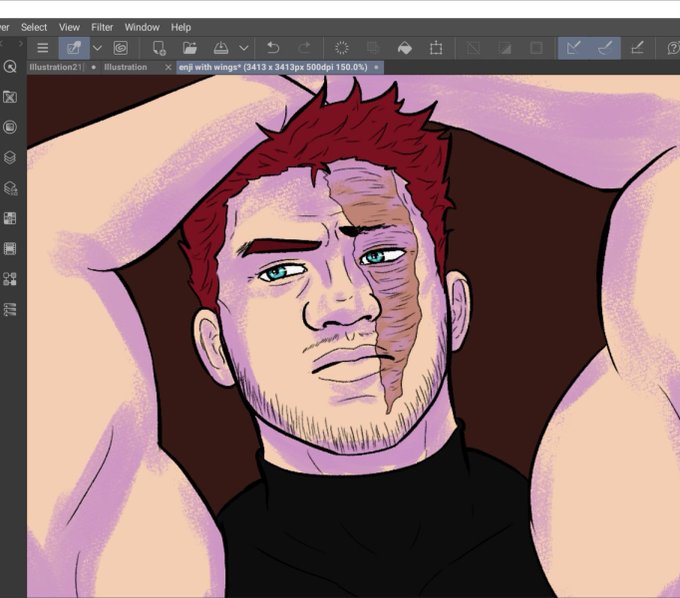Open the connected squares icon in the sidebar
The width and height of the screenshot is (680, 598).
pyautogui.click(x=10, y=279)
